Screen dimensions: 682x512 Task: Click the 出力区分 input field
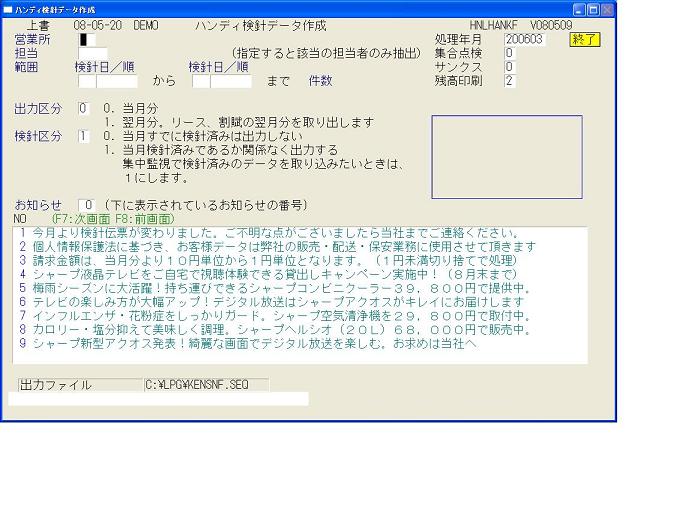84,108
